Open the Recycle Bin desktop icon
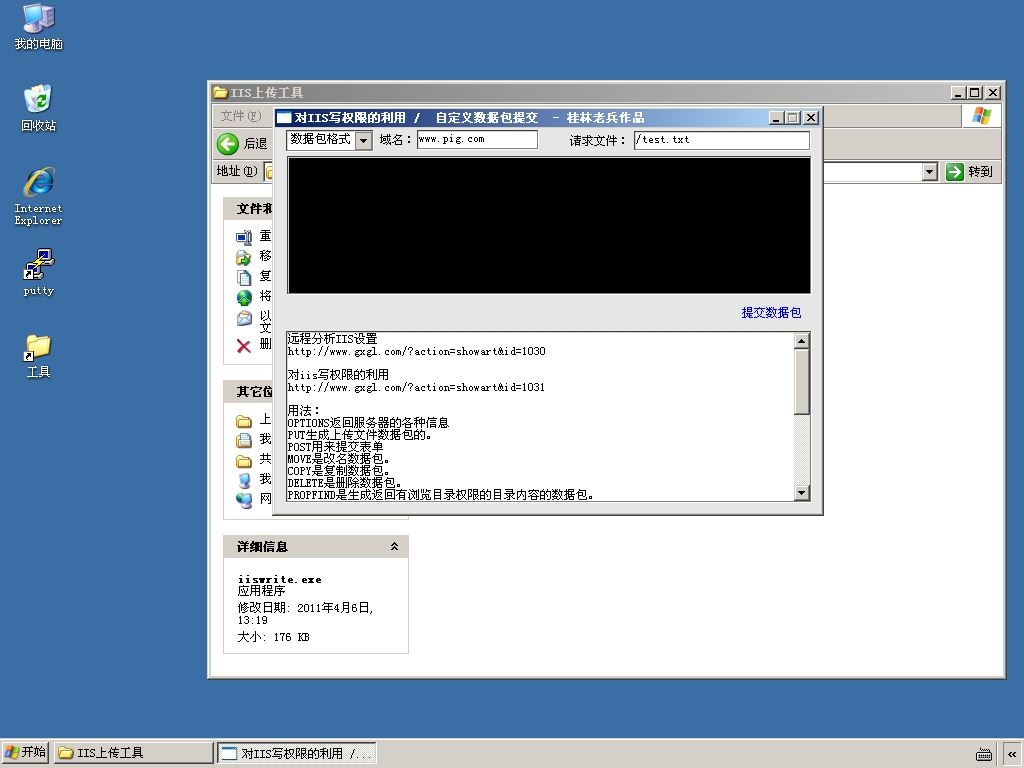Screen dimensions: 1024x768 [39, 108]
